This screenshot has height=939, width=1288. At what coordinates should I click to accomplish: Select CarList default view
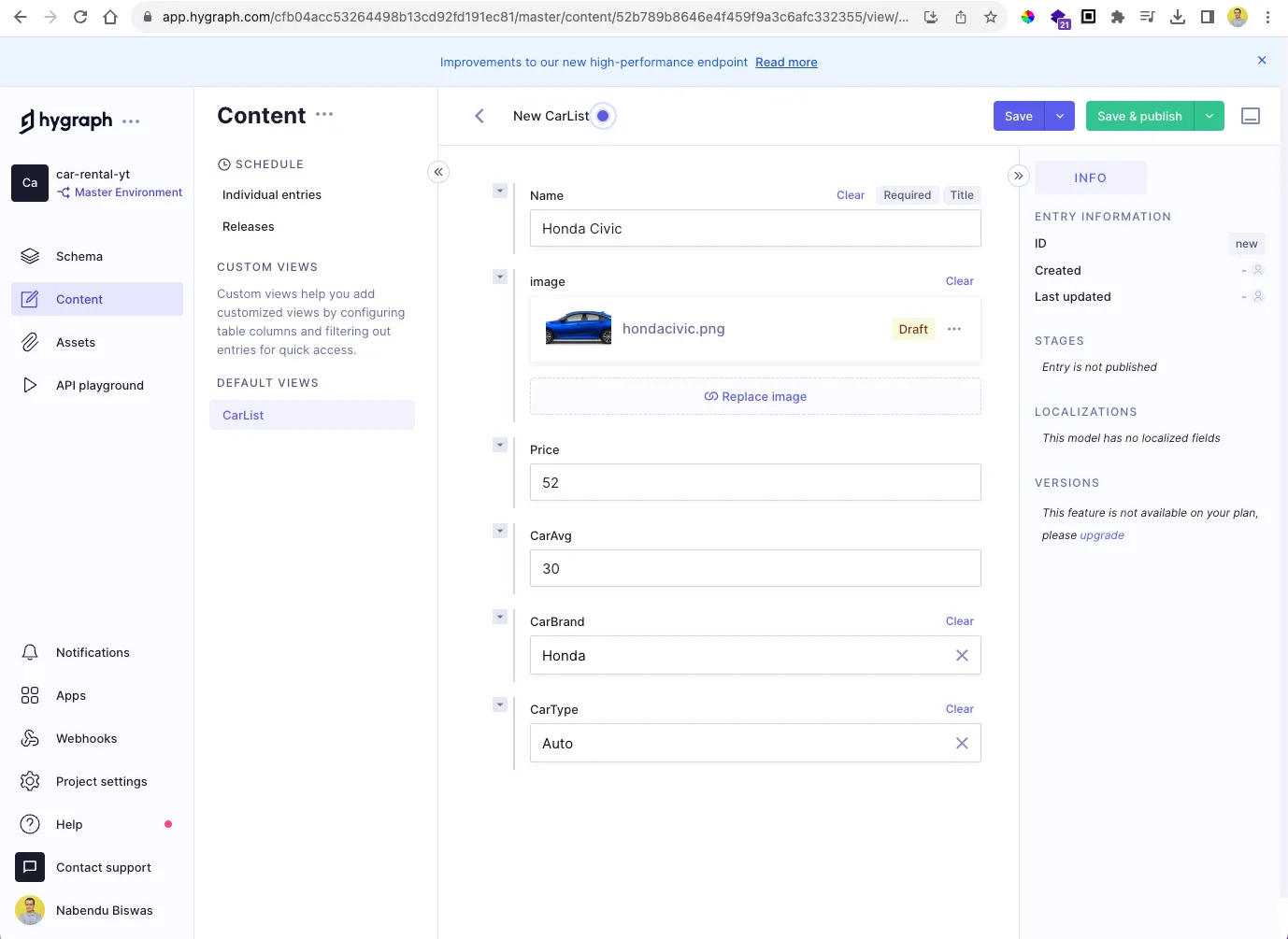tap(312, 415)
